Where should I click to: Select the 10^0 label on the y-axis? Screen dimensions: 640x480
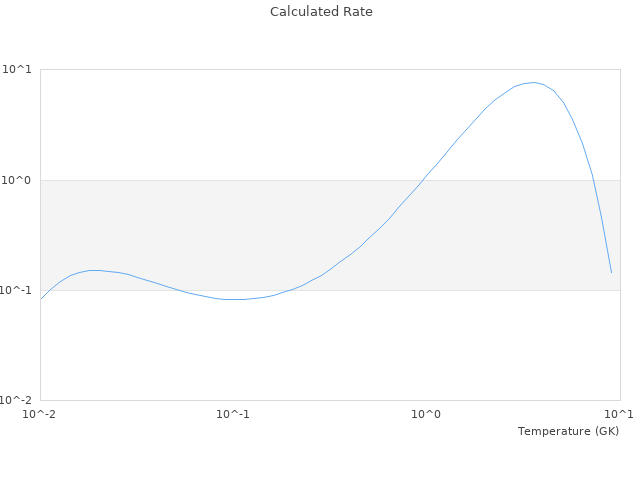(19, 180)
